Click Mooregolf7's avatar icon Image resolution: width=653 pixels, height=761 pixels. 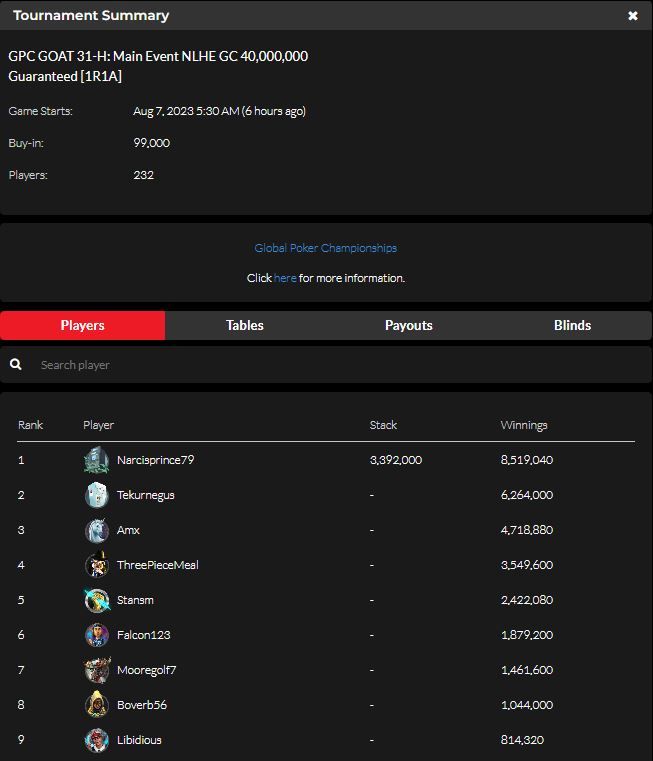96,670
